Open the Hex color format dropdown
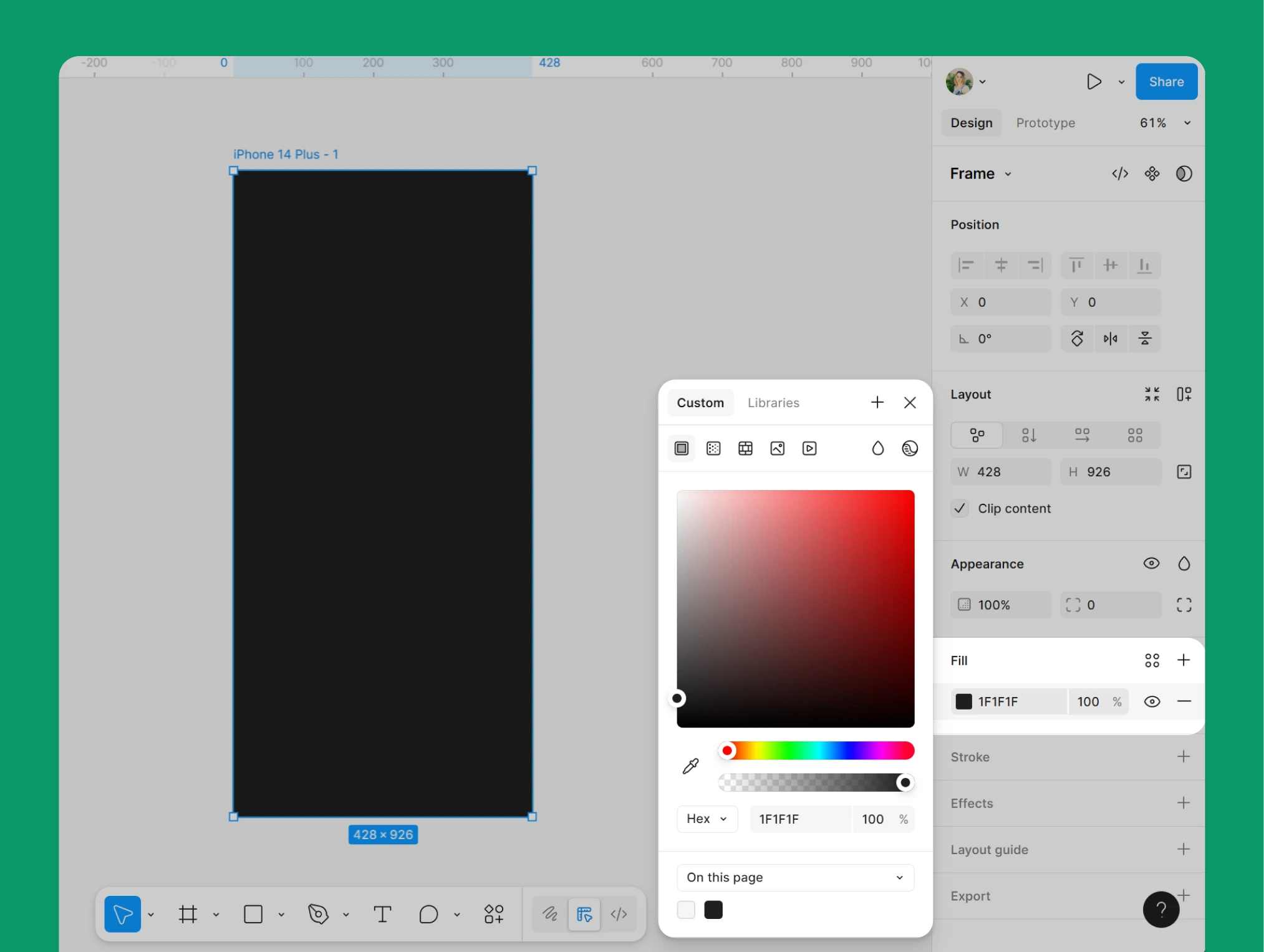 coord(707,819)
